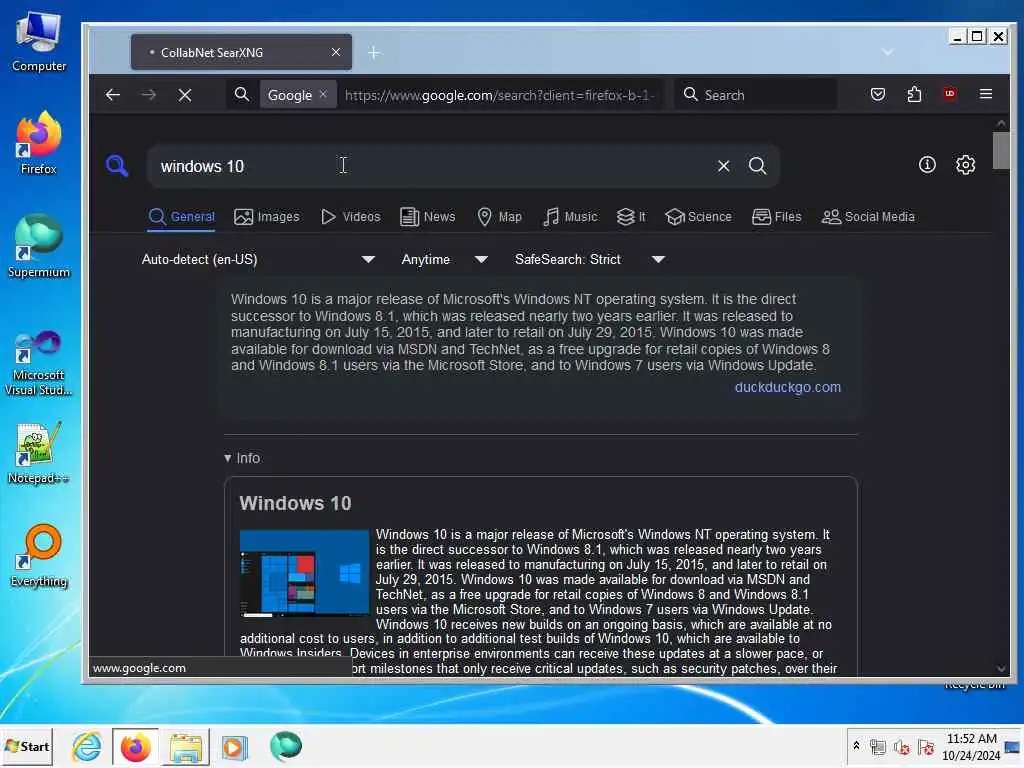This screenshot has width=1024, height=768.
Task: Switch to the Music category tab
Action: coord(570,217)
